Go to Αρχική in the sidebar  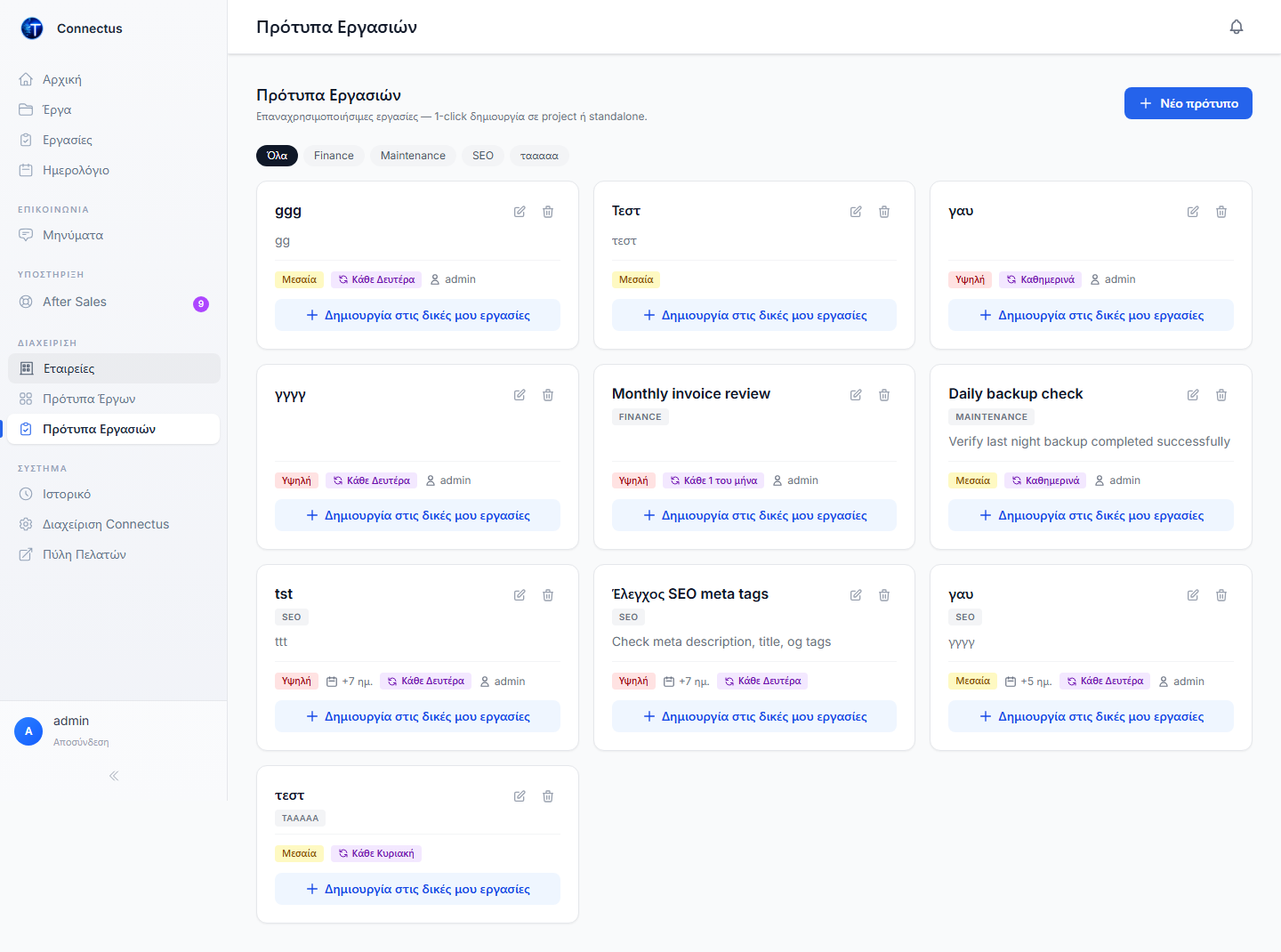pyautogui.click(x=114, y=79)
